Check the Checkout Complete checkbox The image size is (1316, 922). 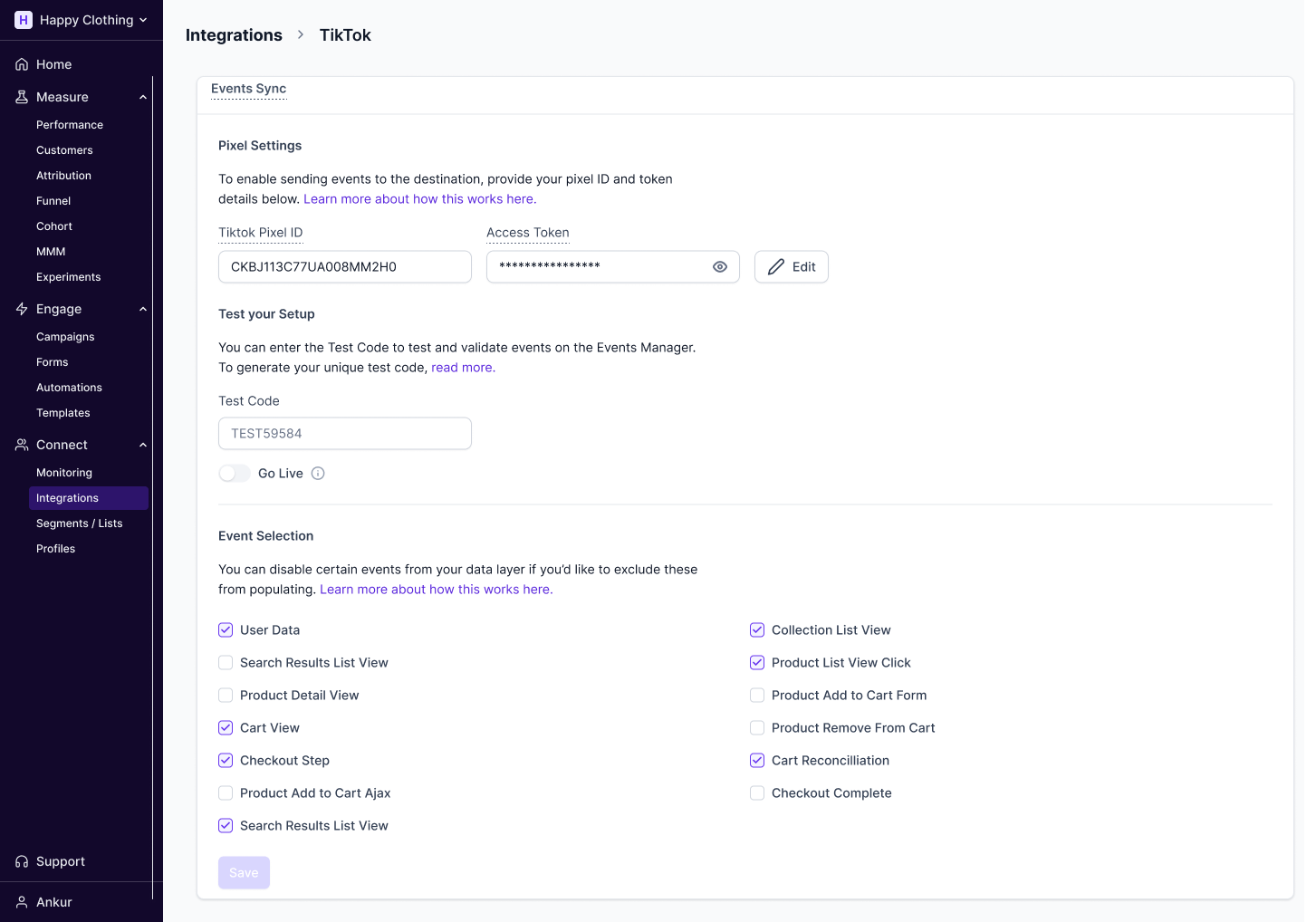757,793
